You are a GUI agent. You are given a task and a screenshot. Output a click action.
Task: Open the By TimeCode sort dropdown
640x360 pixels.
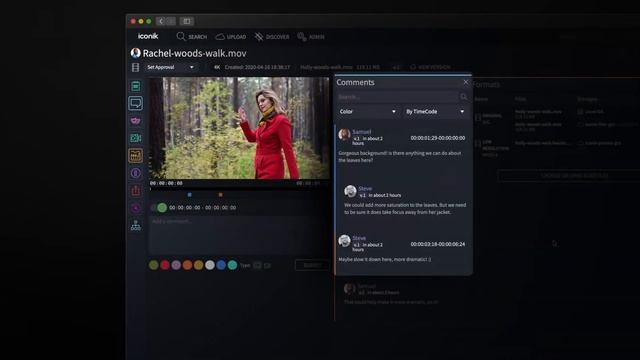click(x=435, y=111)
